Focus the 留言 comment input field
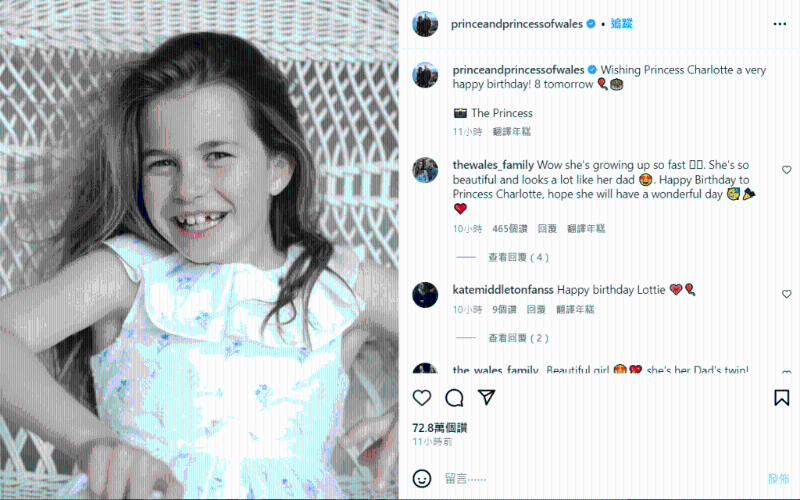Image resolution: width=800 pixels, height=500 pixels. pos(602,479)
